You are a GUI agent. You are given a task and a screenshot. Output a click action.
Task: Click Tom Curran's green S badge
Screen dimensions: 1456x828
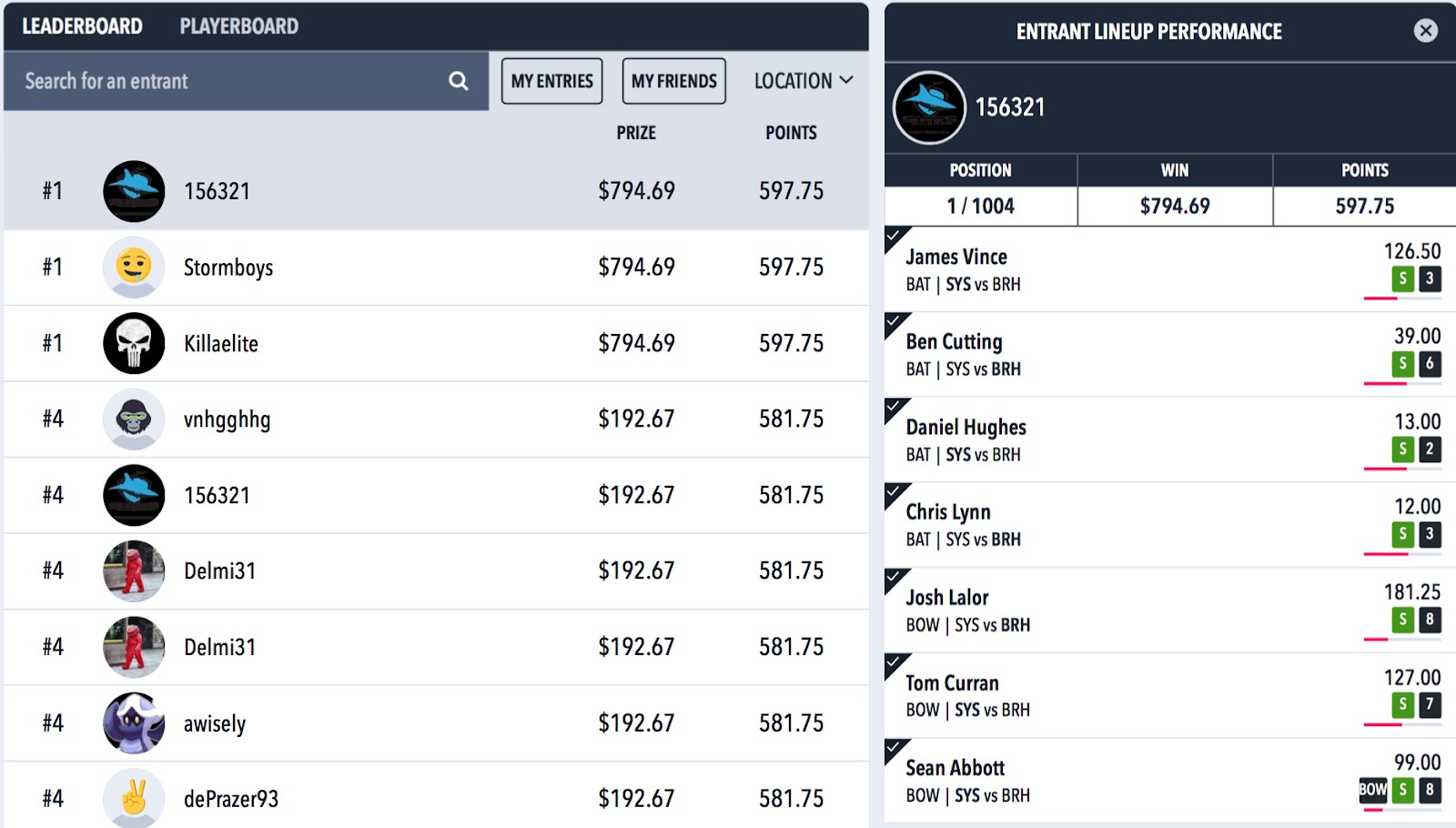(x=1402, y=704)
